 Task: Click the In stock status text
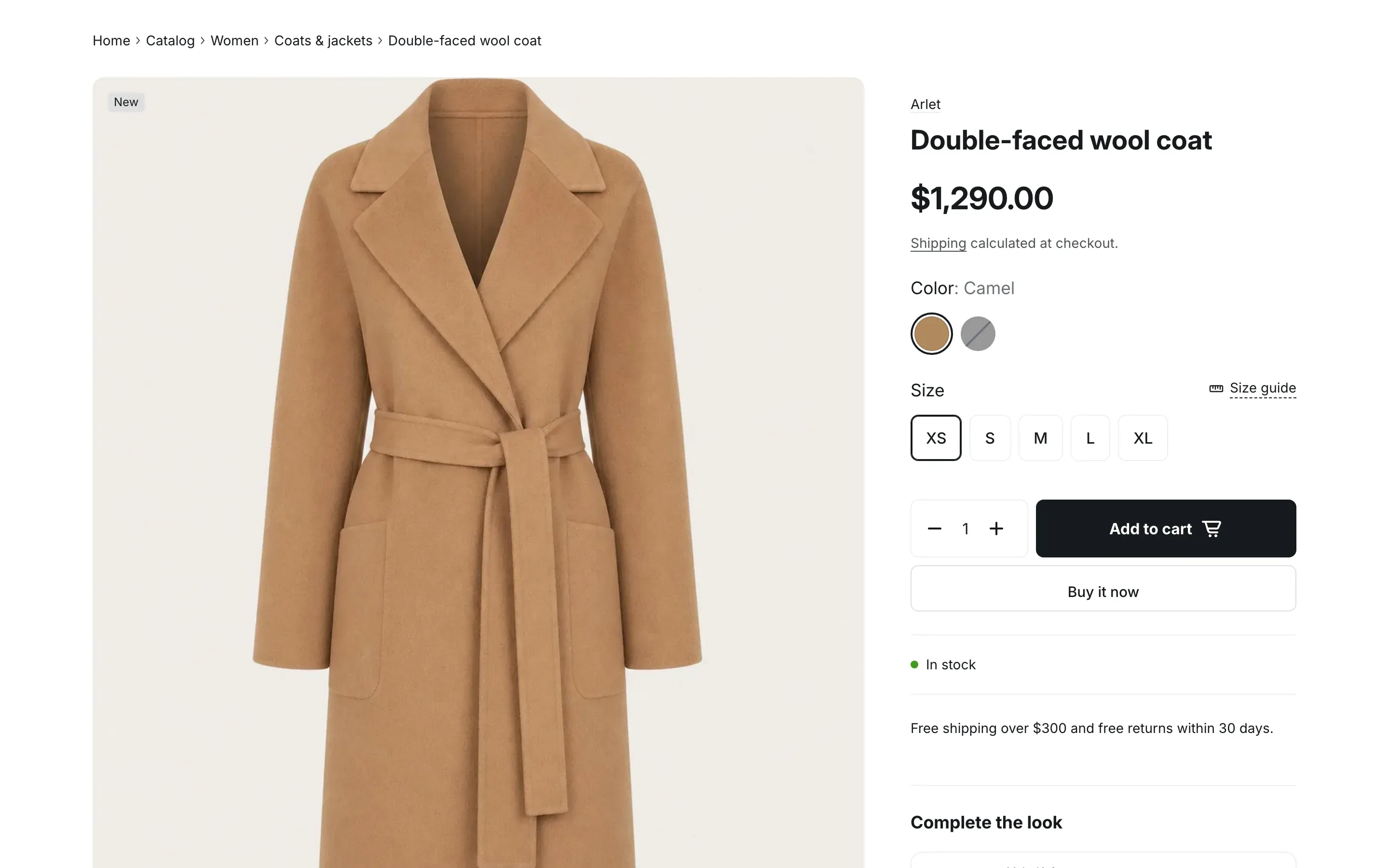tap(950, 665)
